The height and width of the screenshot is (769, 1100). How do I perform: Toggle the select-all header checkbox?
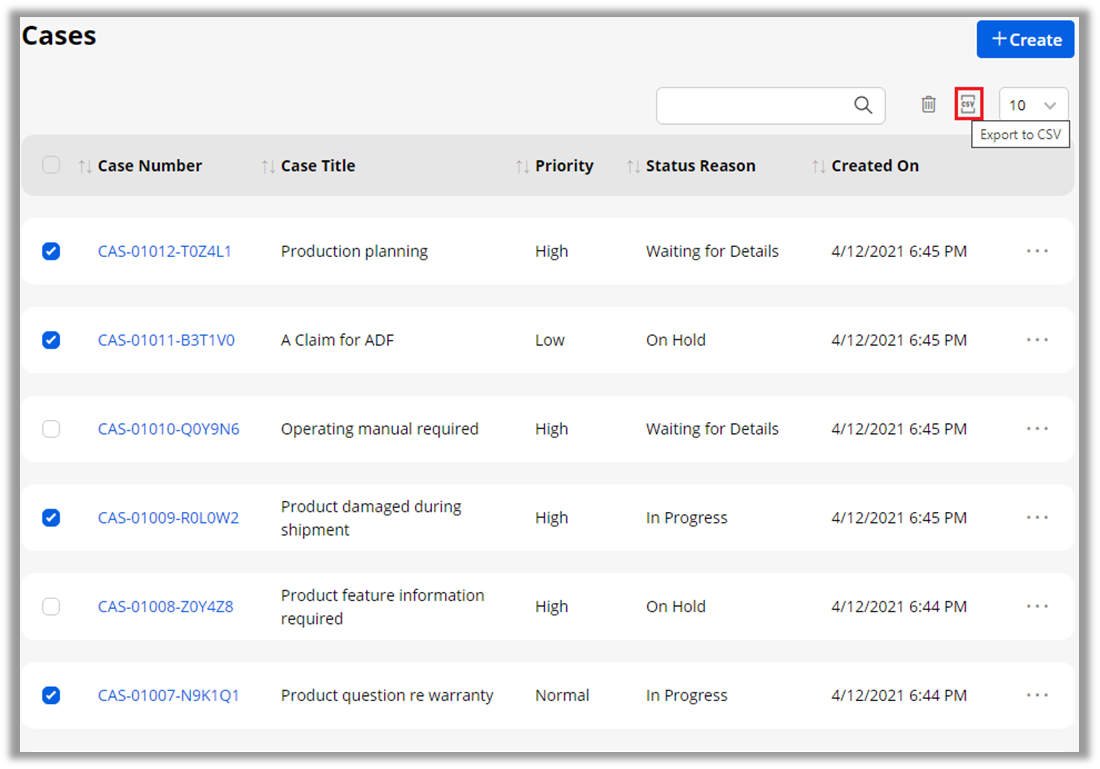click(x=51, y=165)
